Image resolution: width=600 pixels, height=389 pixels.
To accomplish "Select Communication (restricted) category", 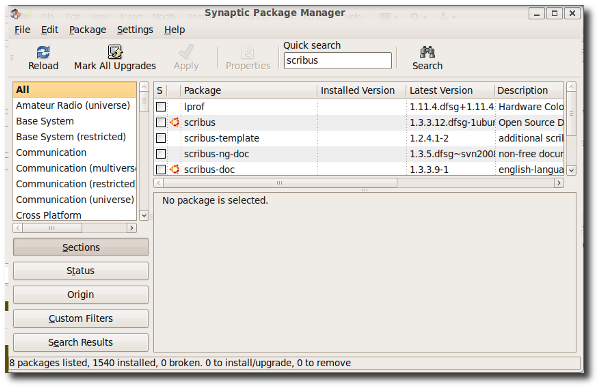I will (76, 184).
